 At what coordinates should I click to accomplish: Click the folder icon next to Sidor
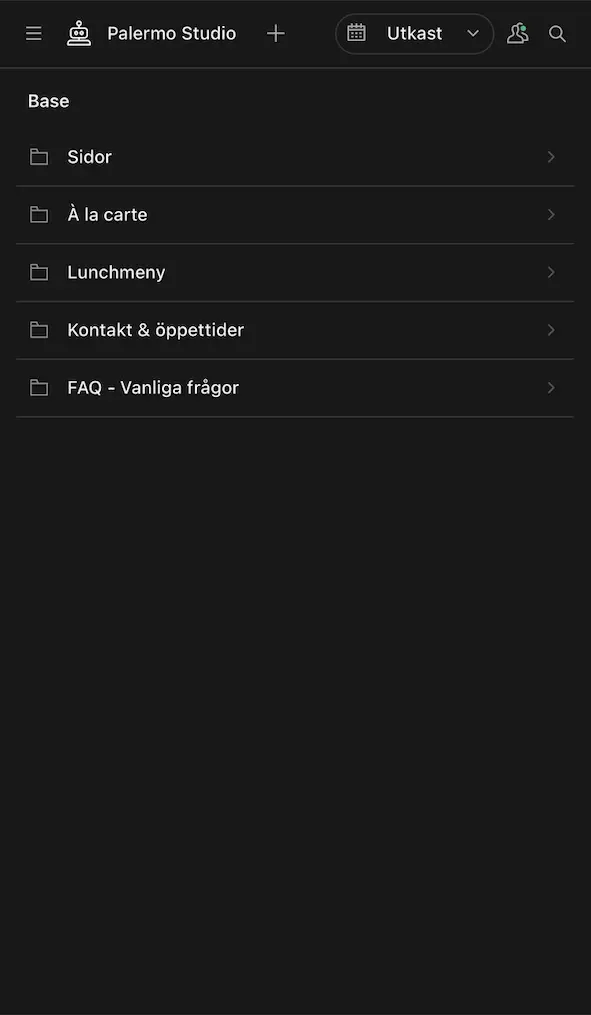(x=39, y=156)
